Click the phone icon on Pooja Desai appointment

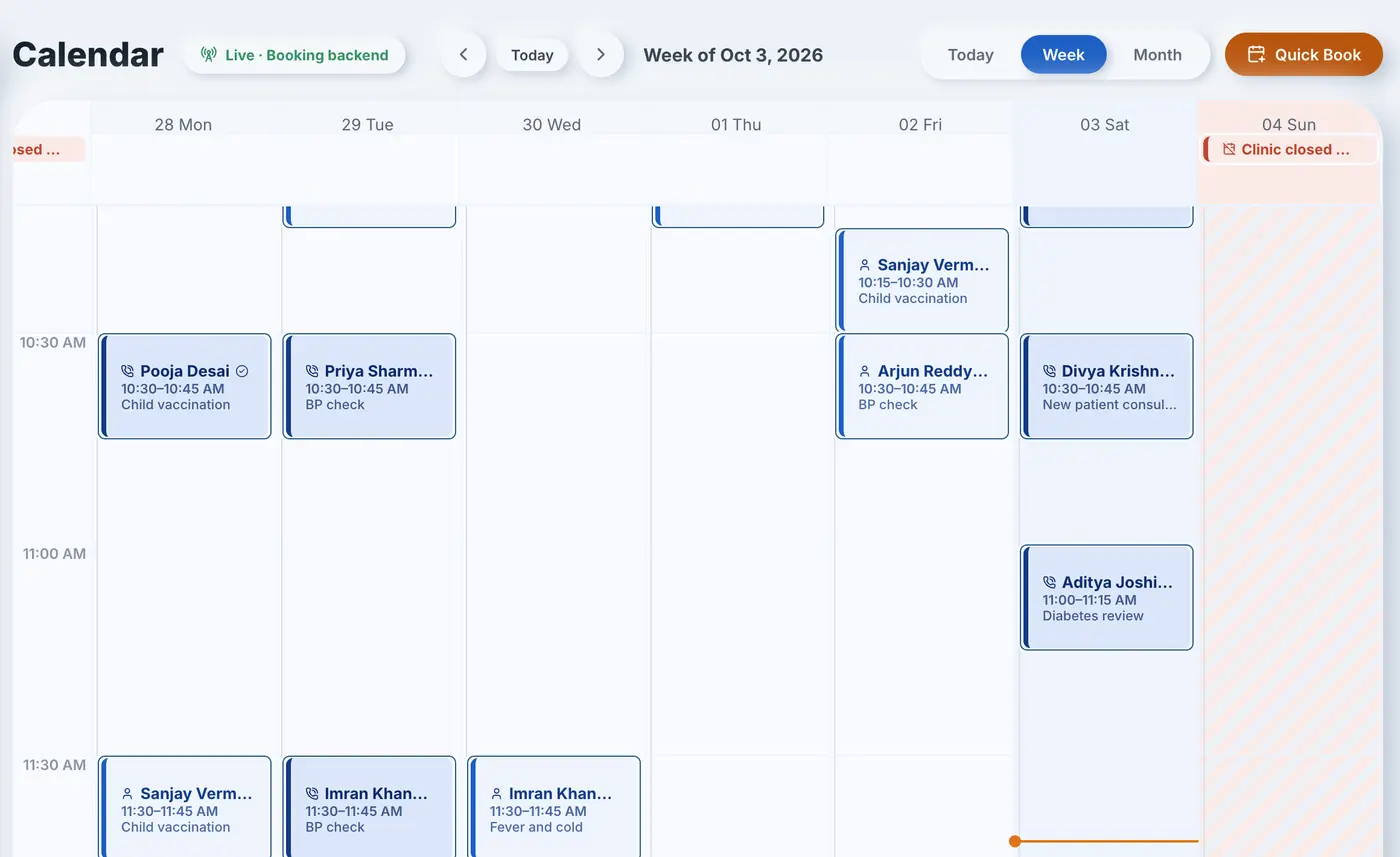pyautogui.click(x=127, y=371)
